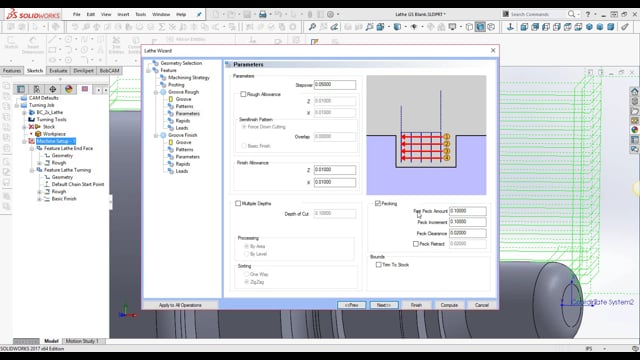Screen dimensions: 640x360
Task: Click the Compute button
Action: tap(449, 305)
